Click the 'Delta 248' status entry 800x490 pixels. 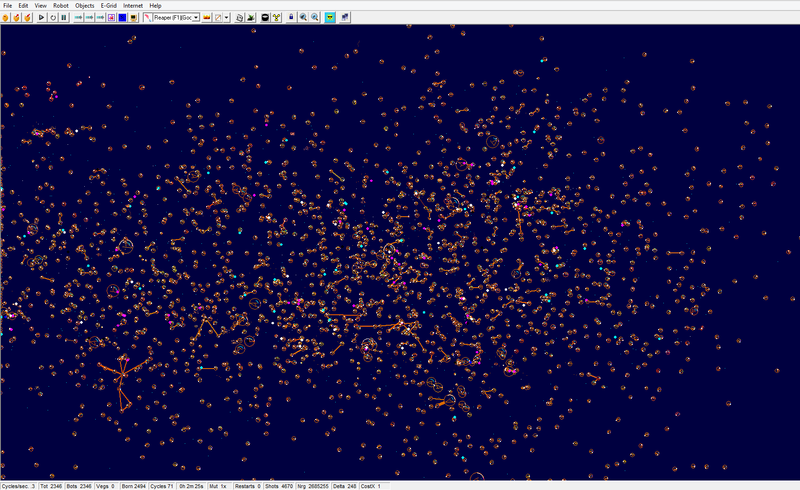pos(345,486)
